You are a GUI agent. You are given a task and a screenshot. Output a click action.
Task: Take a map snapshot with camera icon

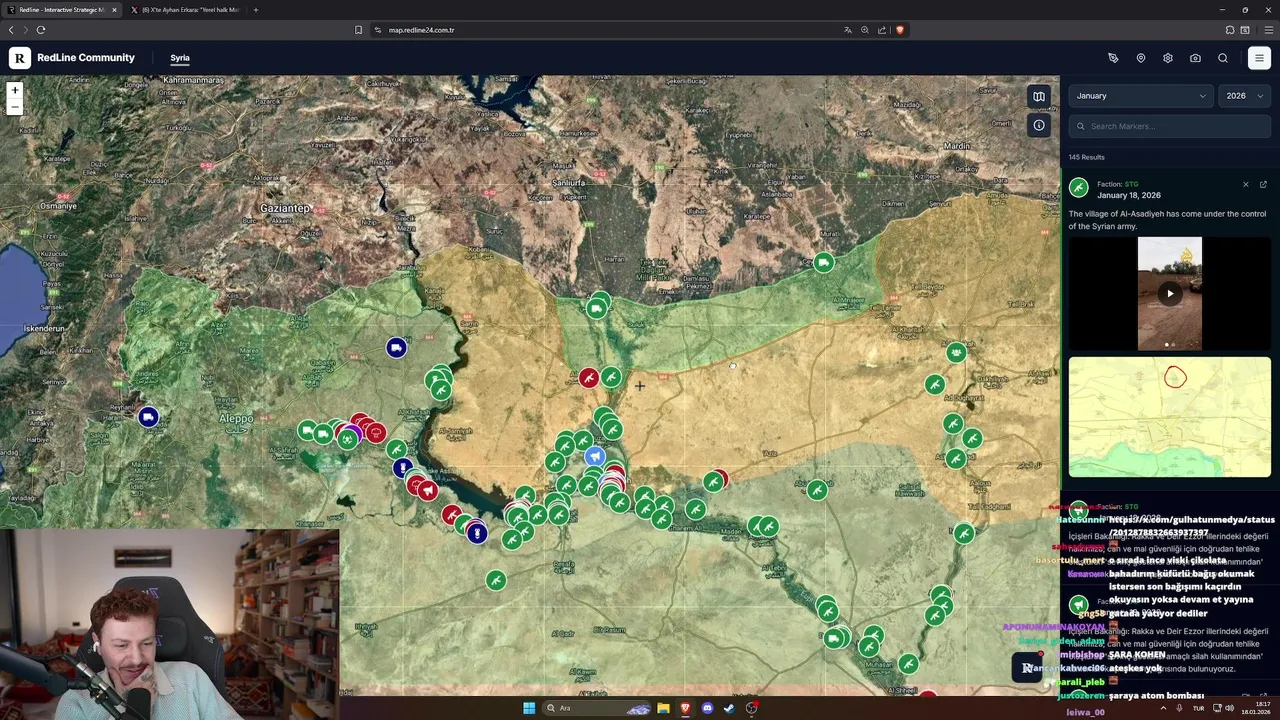tap(1195, 58)
